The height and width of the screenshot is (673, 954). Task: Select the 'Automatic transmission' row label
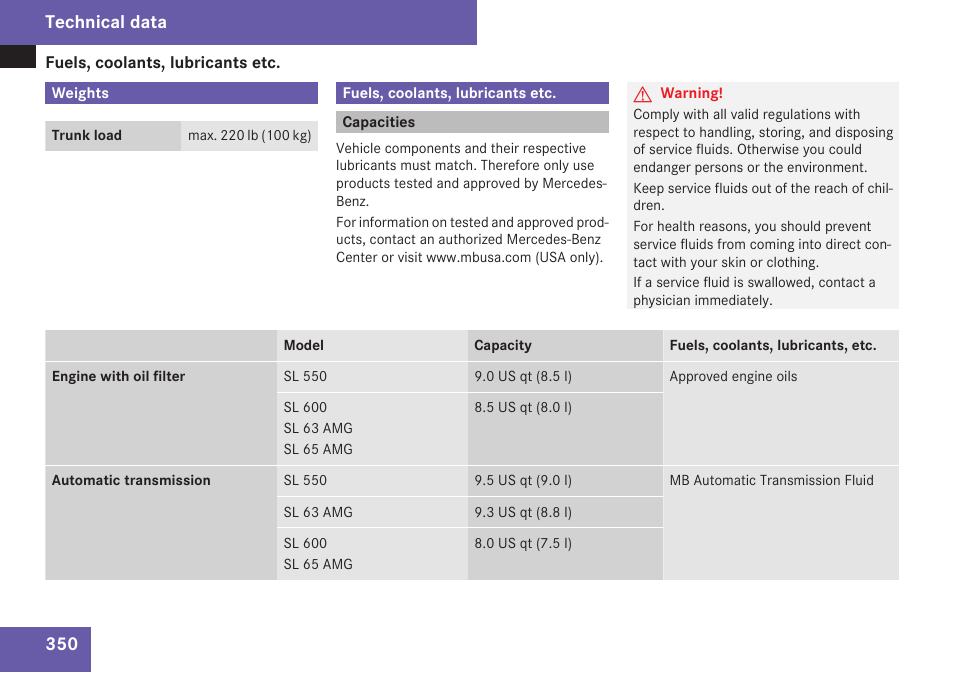[x=131, y=480]
